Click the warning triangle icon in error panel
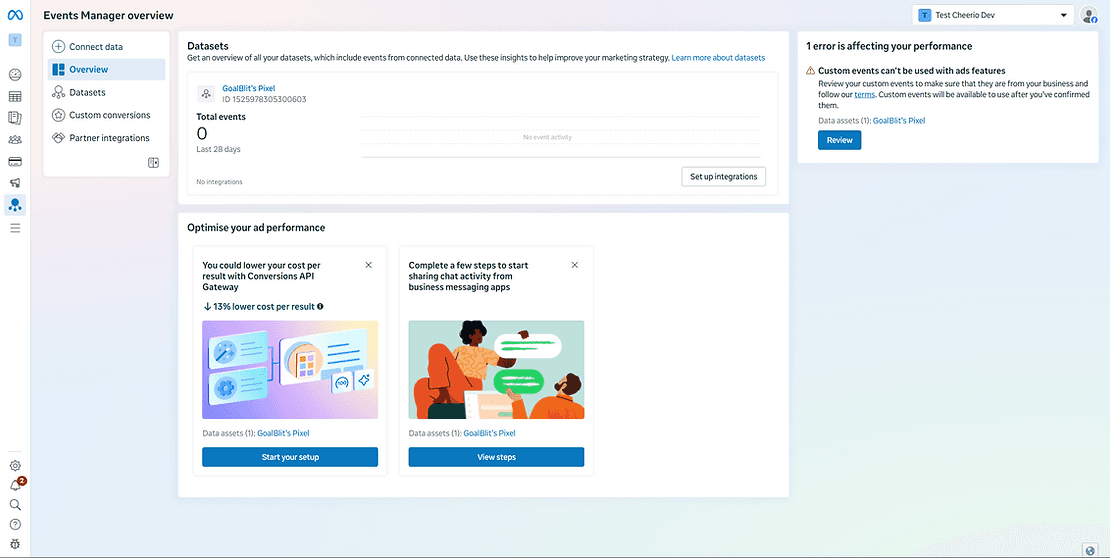 pyautogui.click(x=811, y=71)
